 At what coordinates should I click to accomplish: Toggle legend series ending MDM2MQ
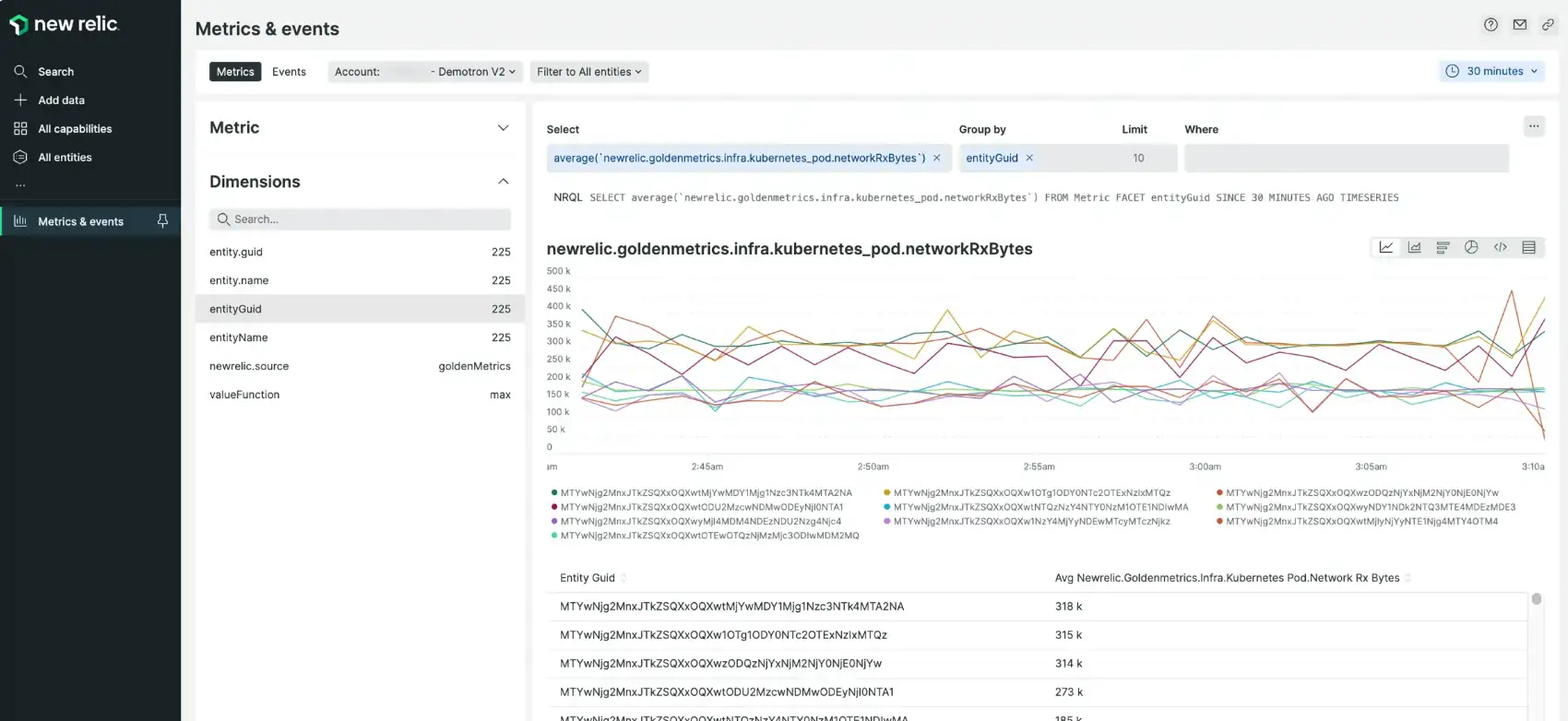point(705,536)
